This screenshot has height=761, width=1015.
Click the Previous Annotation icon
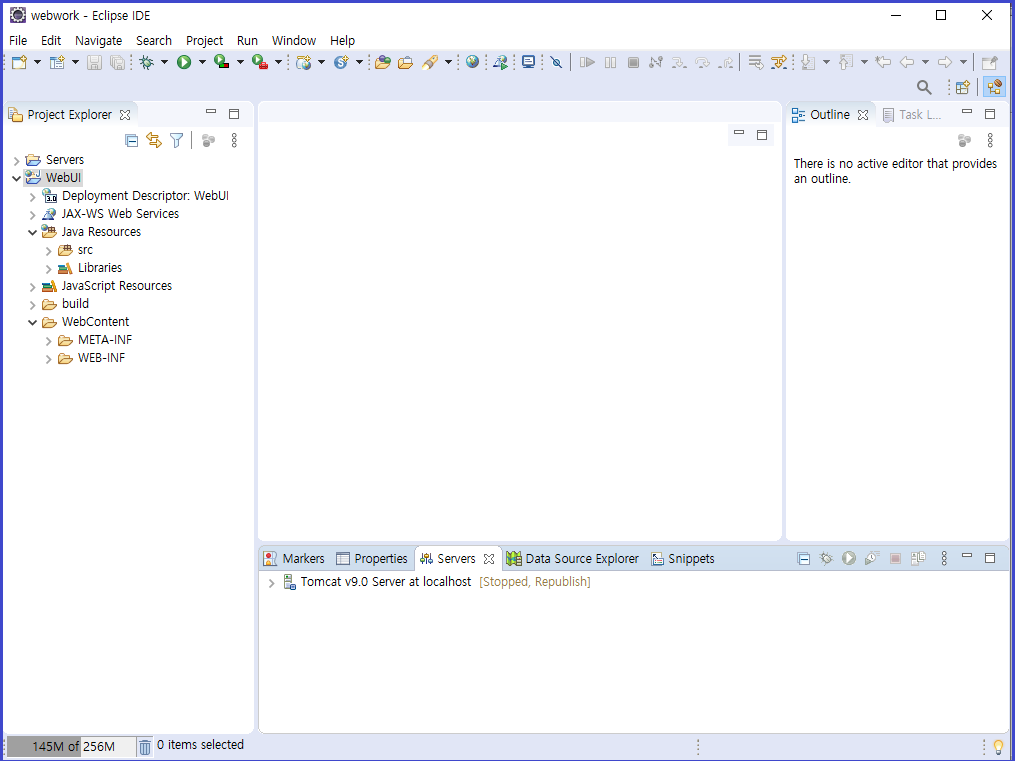(845, 62)
